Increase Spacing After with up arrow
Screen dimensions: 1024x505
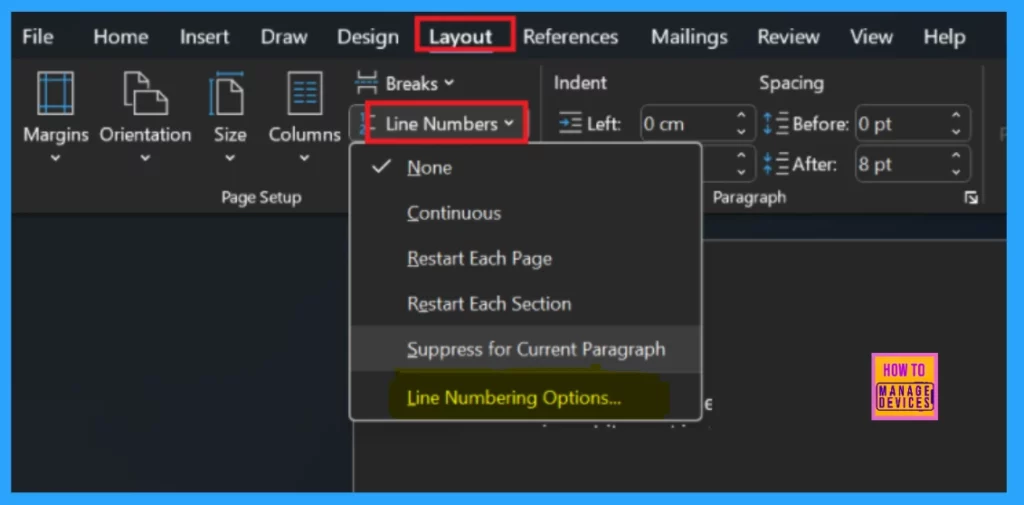pos(956,156)
